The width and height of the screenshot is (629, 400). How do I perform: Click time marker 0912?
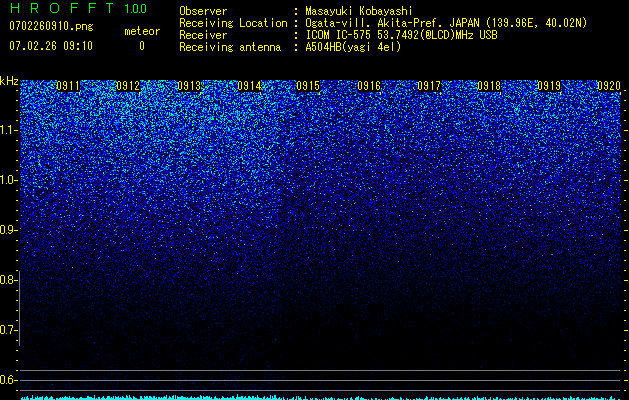128,86
